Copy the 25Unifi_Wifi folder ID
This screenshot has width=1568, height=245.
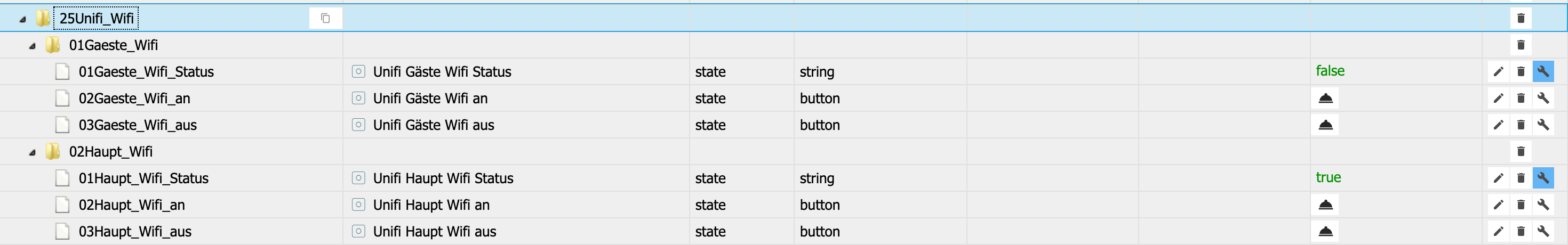pos(325,18)
